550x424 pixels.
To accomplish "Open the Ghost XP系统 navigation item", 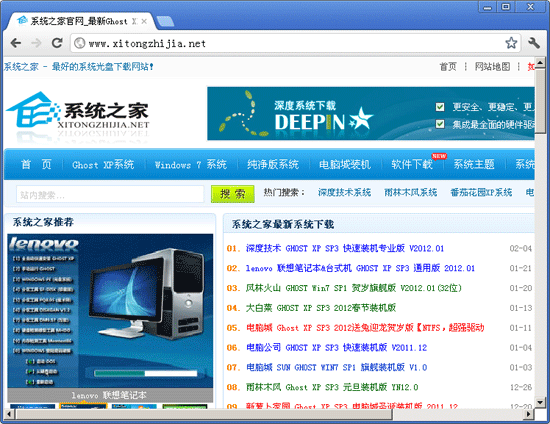I will (x=103, y=164).
